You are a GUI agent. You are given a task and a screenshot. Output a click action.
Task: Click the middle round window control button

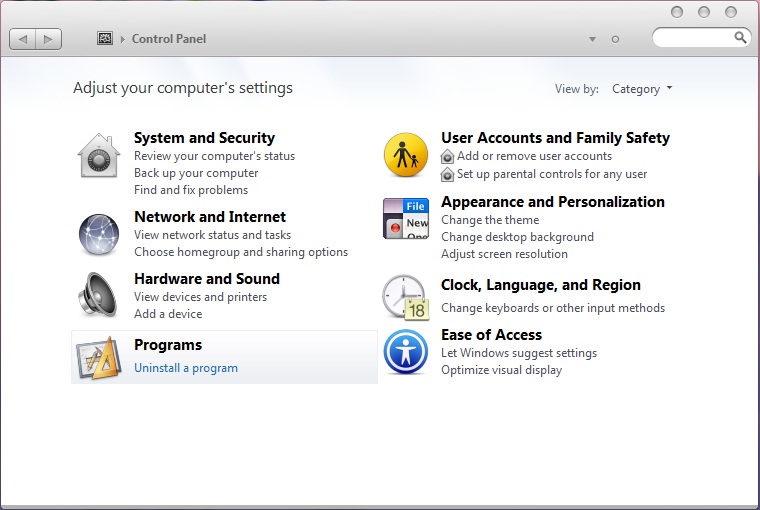(704, 12)
